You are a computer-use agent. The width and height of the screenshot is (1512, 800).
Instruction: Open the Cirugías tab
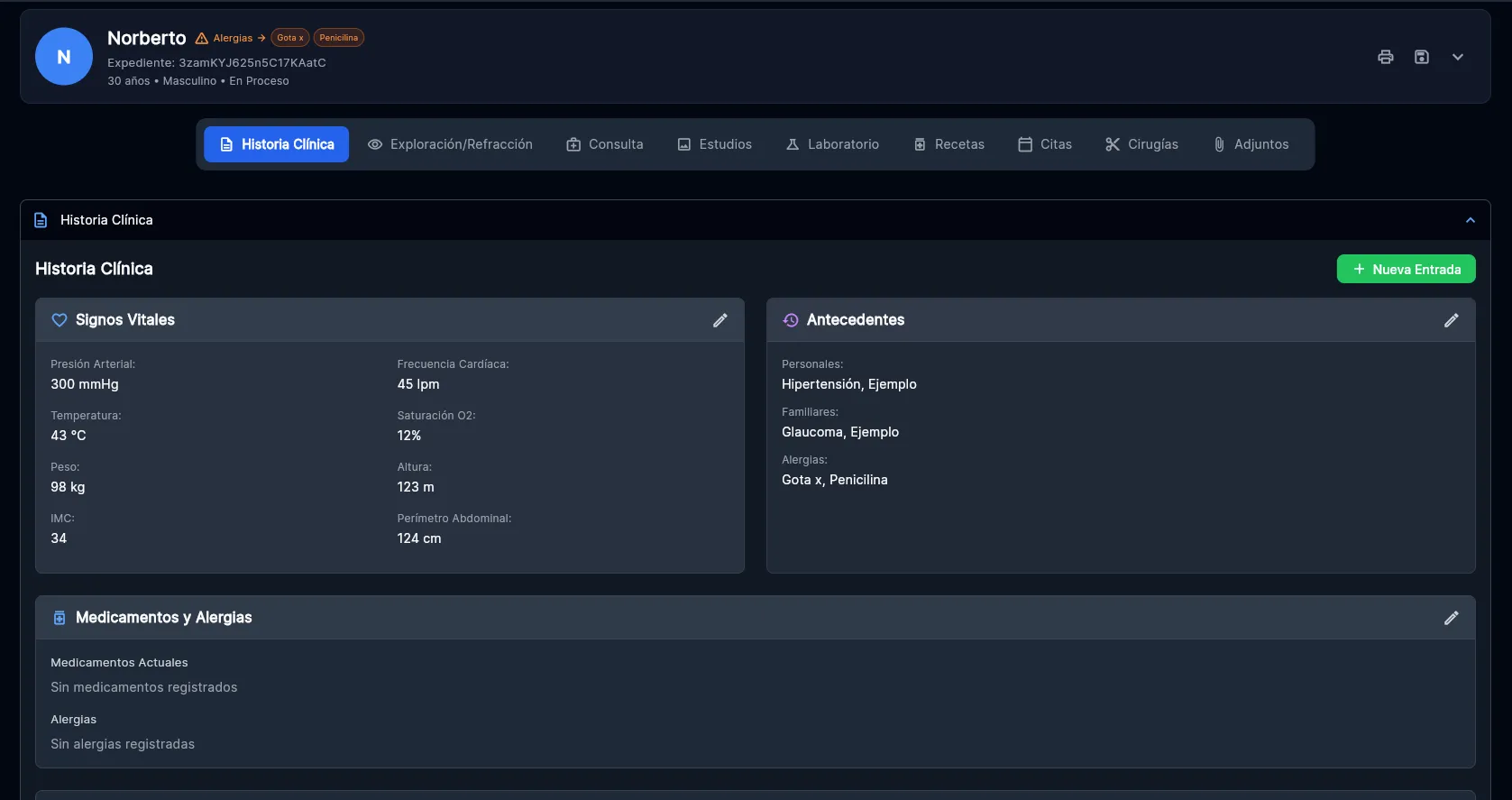coord(1141,144)
